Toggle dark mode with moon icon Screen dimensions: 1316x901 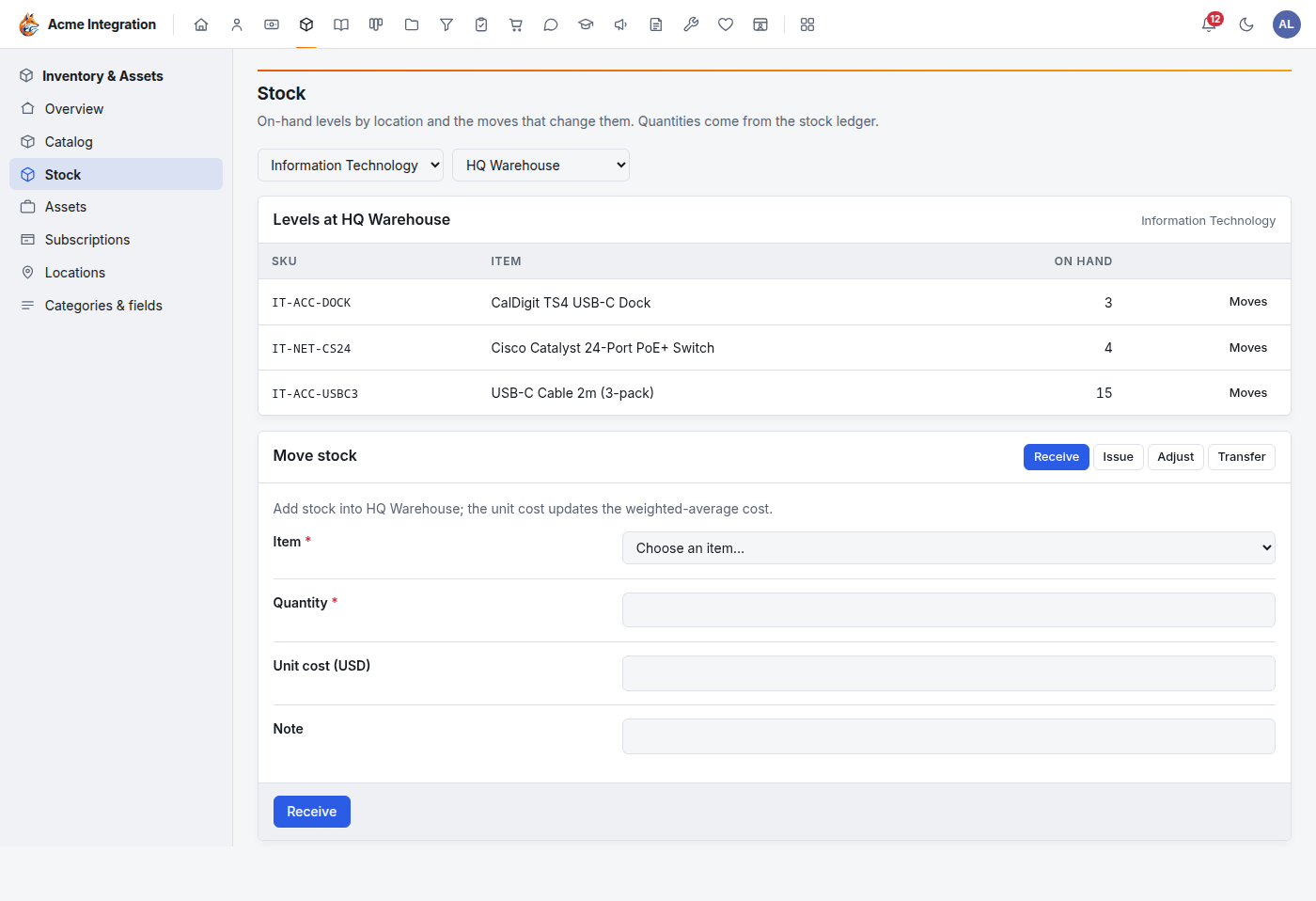click(1246, 24)
